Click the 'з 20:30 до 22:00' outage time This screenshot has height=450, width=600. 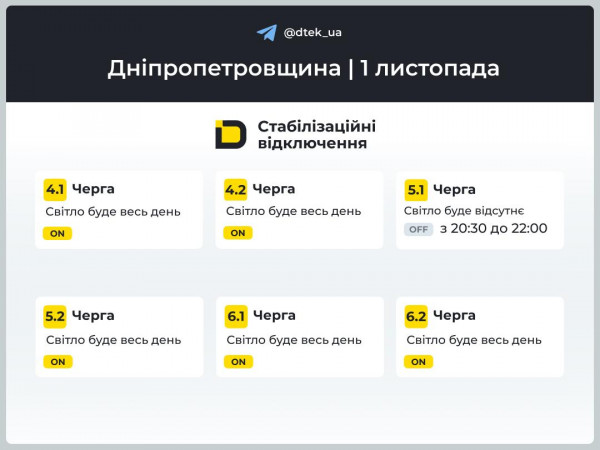point(493,229)
